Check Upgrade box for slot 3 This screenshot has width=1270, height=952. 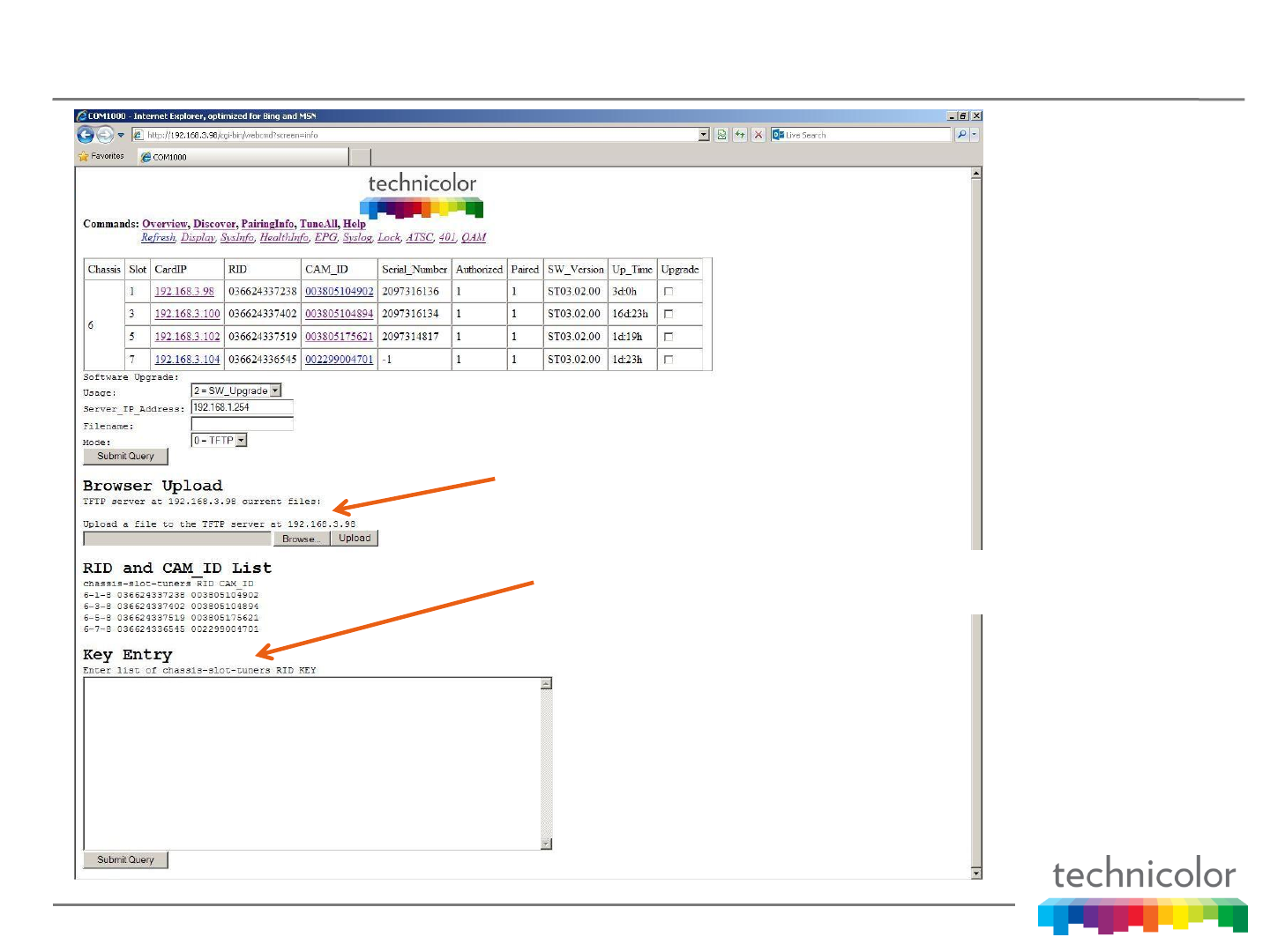(x=669, y=314)
